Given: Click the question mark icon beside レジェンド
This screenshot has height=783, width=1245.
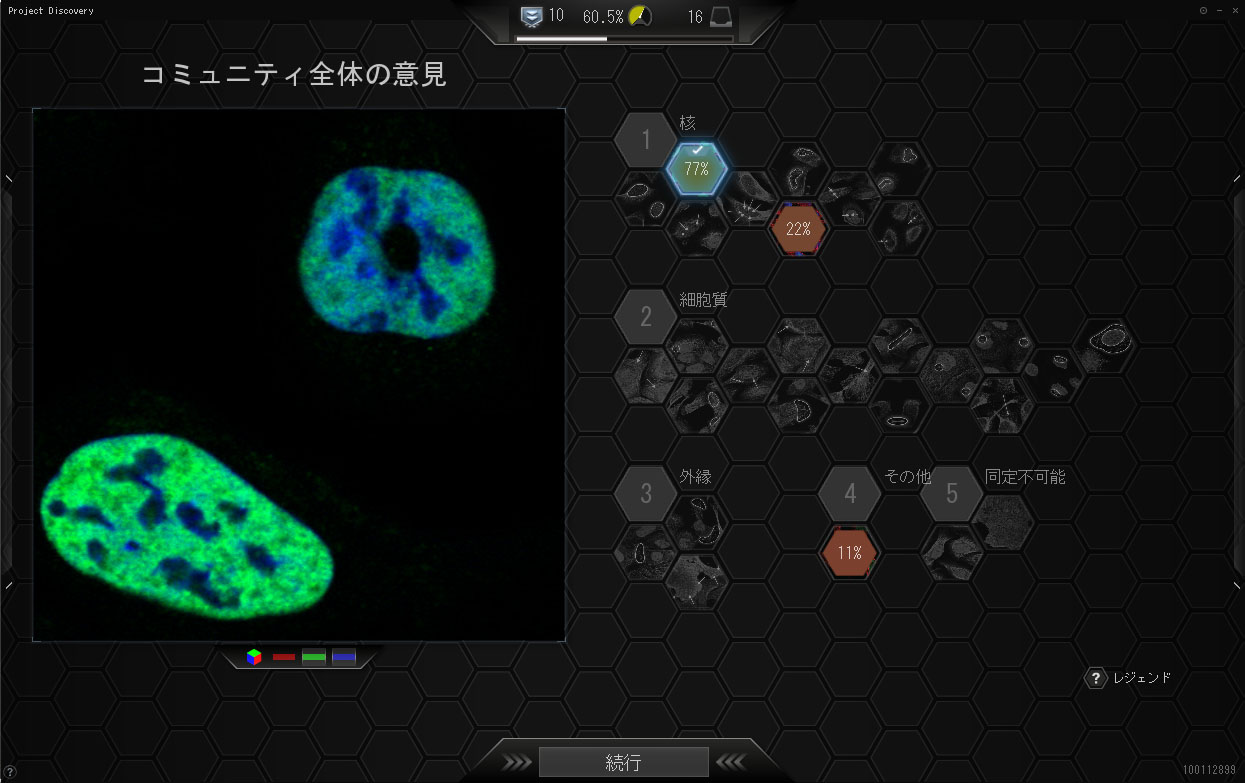Looking at the screenshot, I should [1096, 678].
